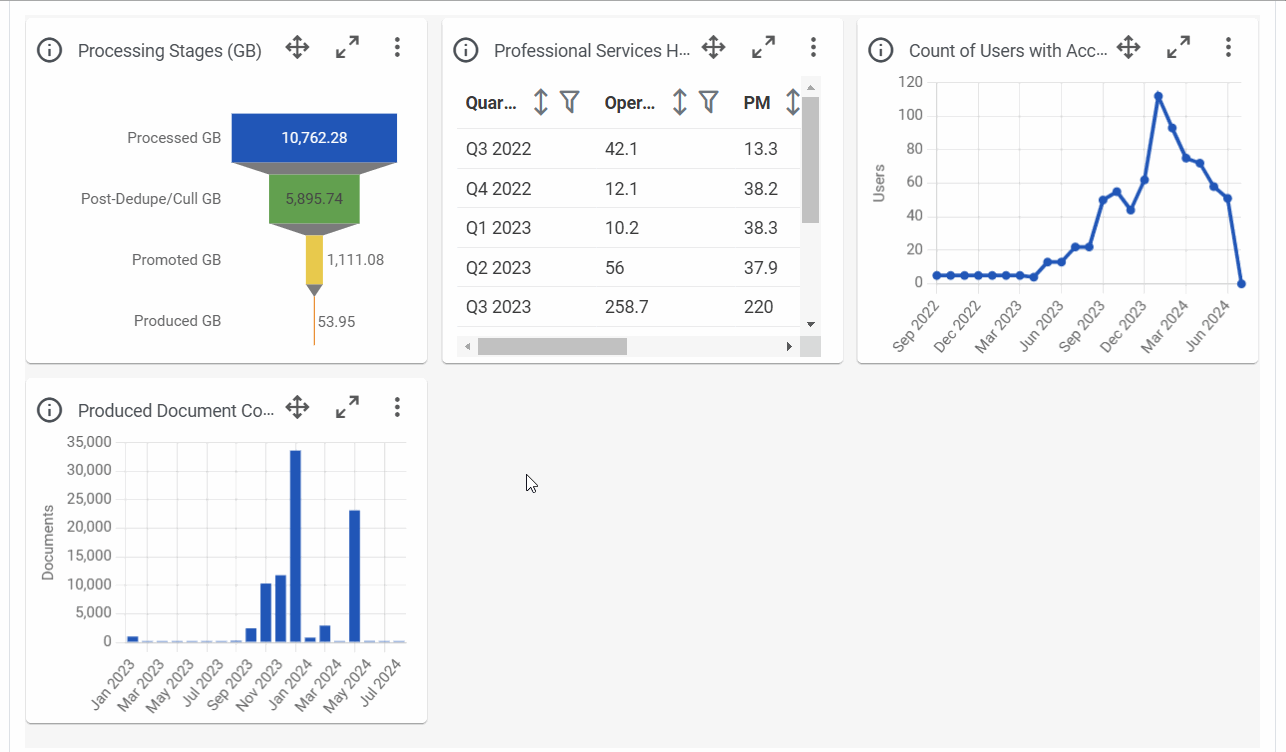Click horizontal scrollbar left arrow in table
This screenshot has height=752, width=1286.
point(467,346)
